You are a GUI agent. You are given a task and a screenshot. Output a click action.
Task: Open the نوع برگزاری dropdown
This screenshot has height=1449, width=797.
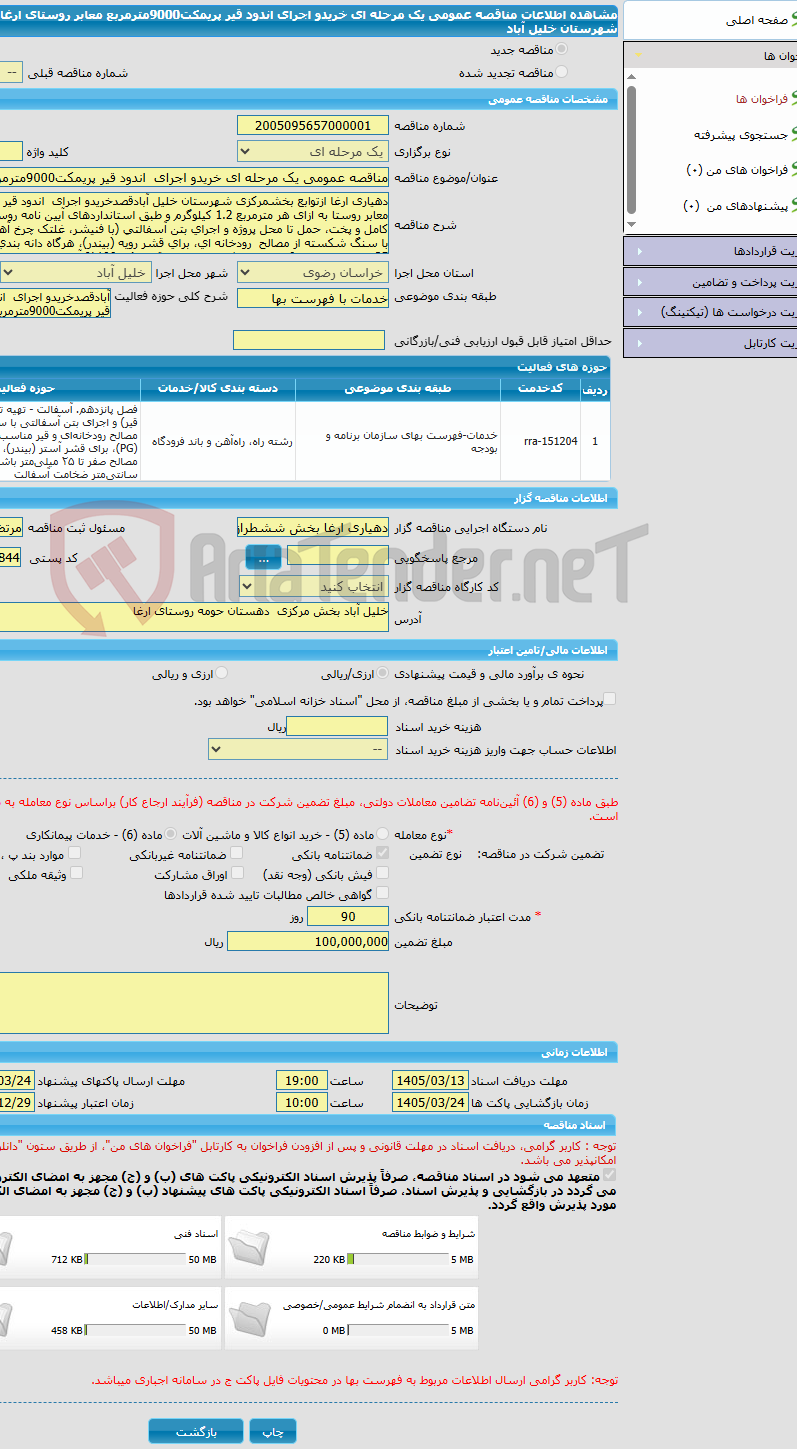(311, 151)
